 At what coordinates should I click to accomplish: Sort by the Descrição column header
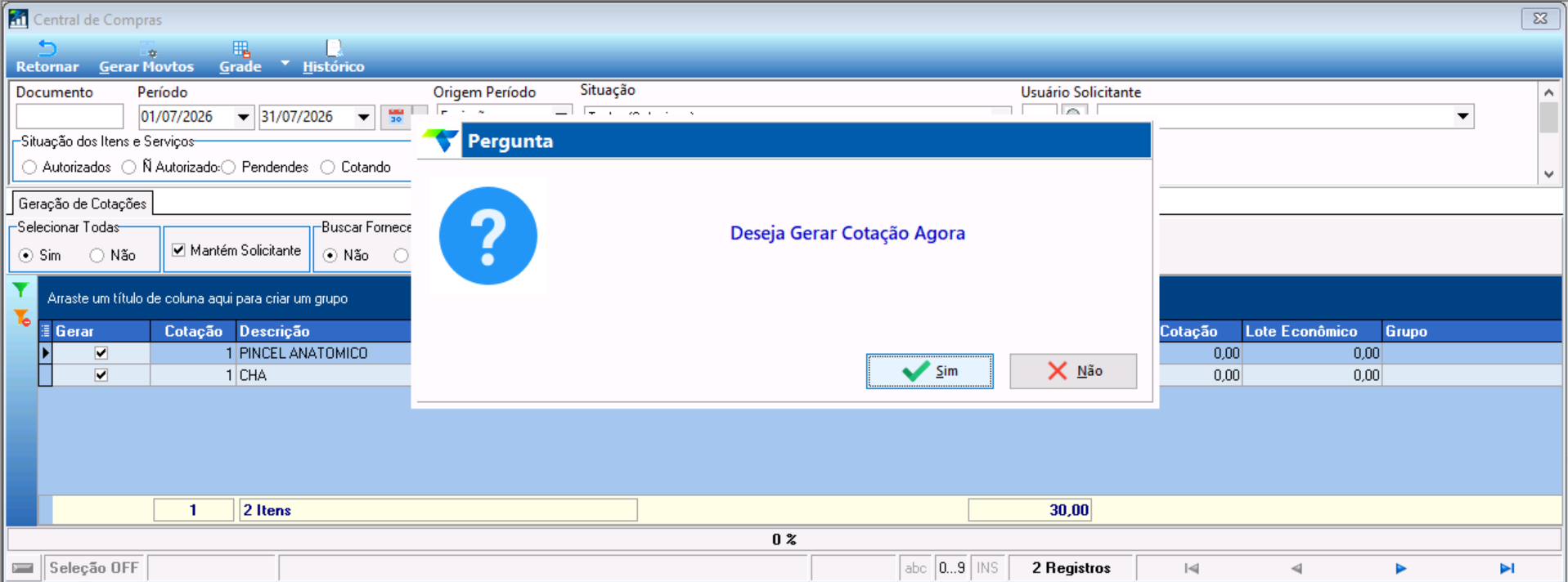coord(324,331)
